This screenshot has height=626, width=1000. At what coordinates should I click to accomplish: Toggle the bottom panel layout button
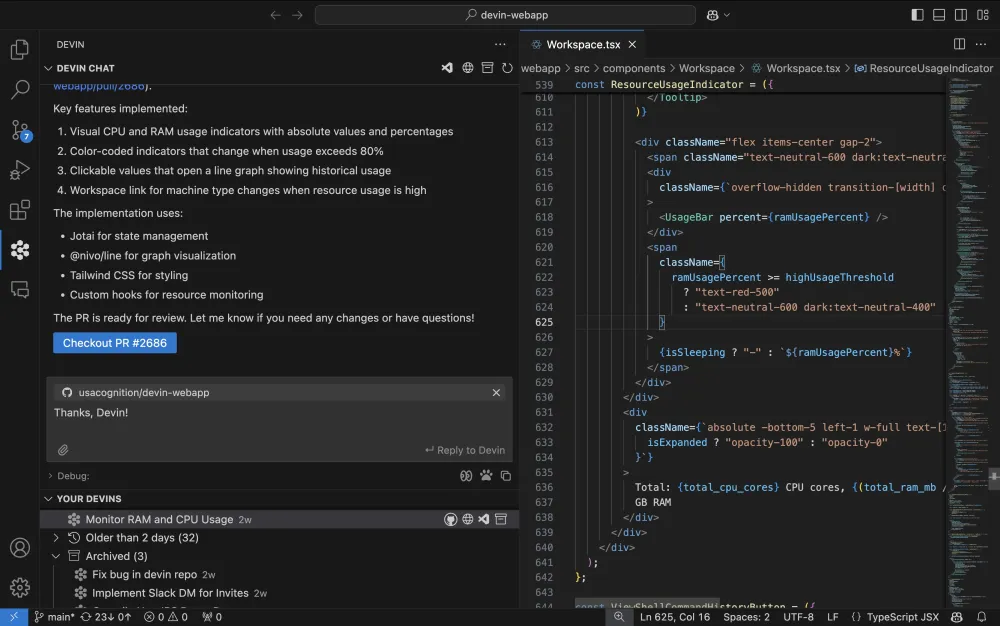[939, 15]
